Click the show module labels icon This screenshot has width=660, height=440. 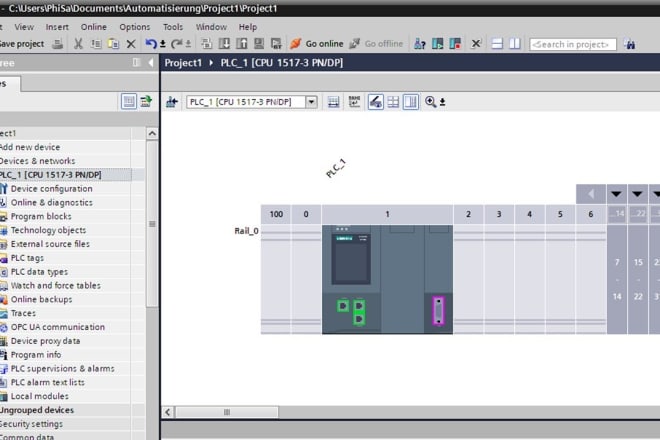[x=333, y=102]
